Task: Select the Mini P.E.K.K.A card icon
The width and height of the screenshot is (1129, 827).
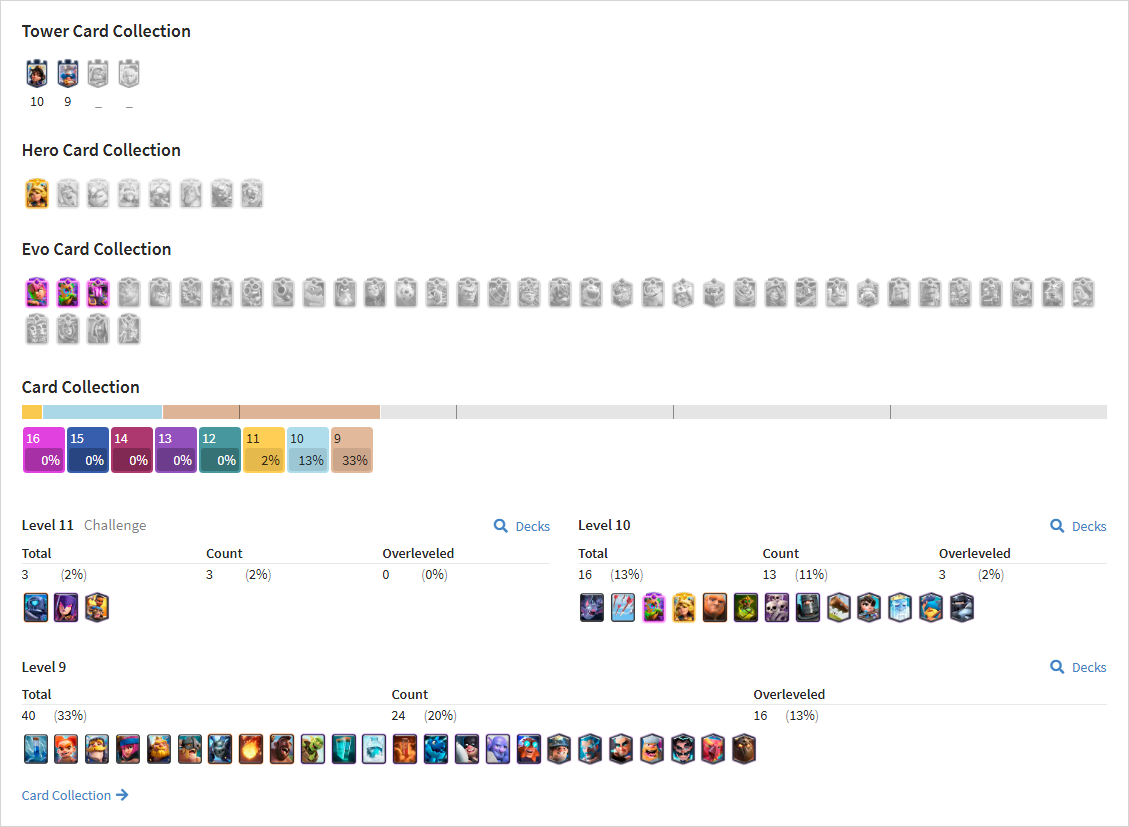Action: coord(220,749)
